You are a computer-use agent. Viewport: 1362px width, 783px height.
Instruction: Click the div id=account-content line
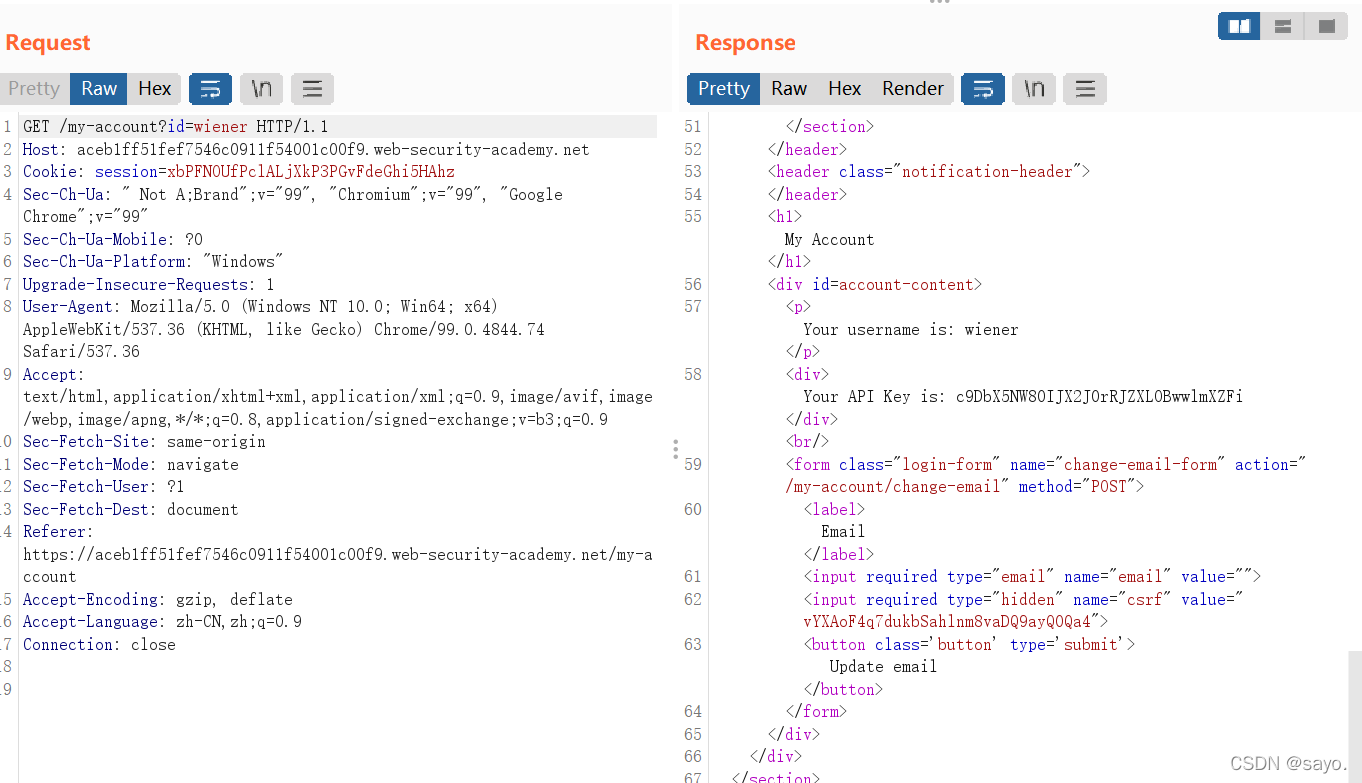pyautogui.click(x=875, y=285)
